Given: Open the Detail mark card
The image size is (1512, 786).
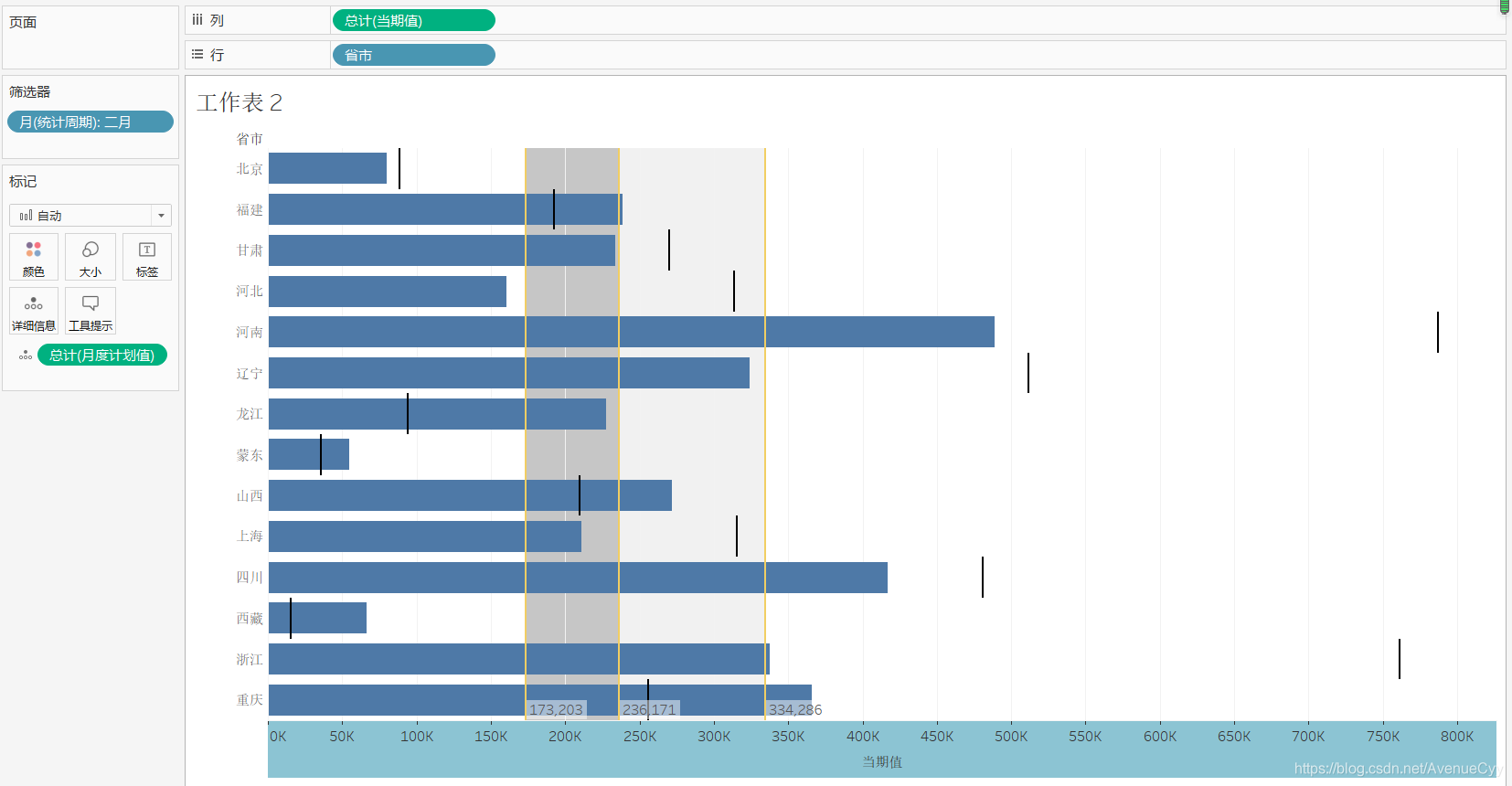Looking at the screenshot, I should coord(34,311).
